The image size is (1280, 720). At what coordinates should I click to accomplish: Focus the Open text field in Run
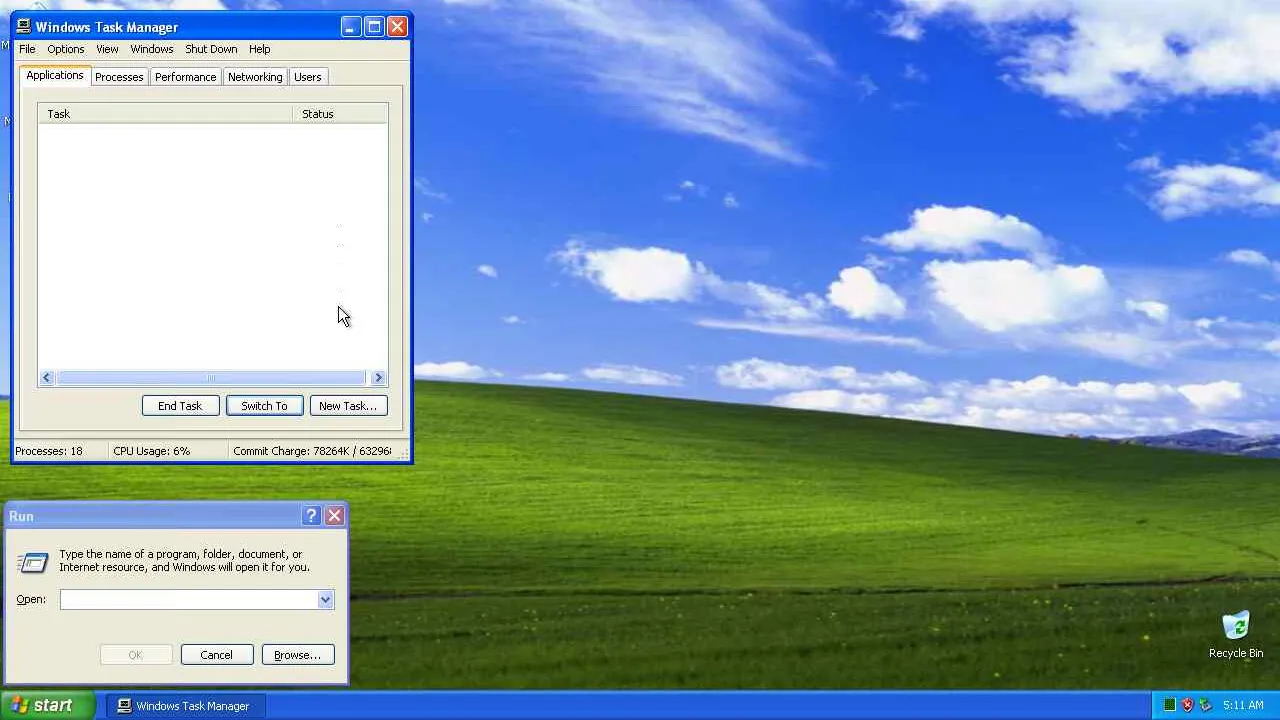189,599
